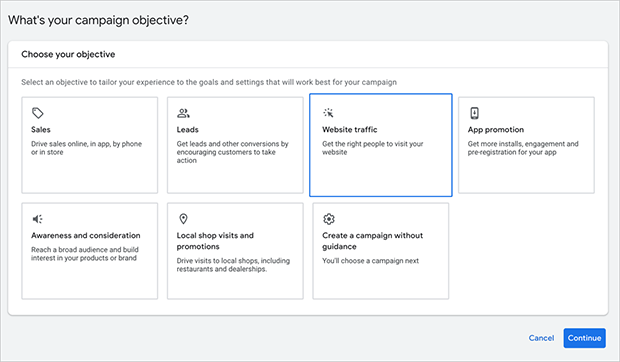620x362 pixels.
Task: Click the Leads people icon
Action: click(x=183, y=113)
